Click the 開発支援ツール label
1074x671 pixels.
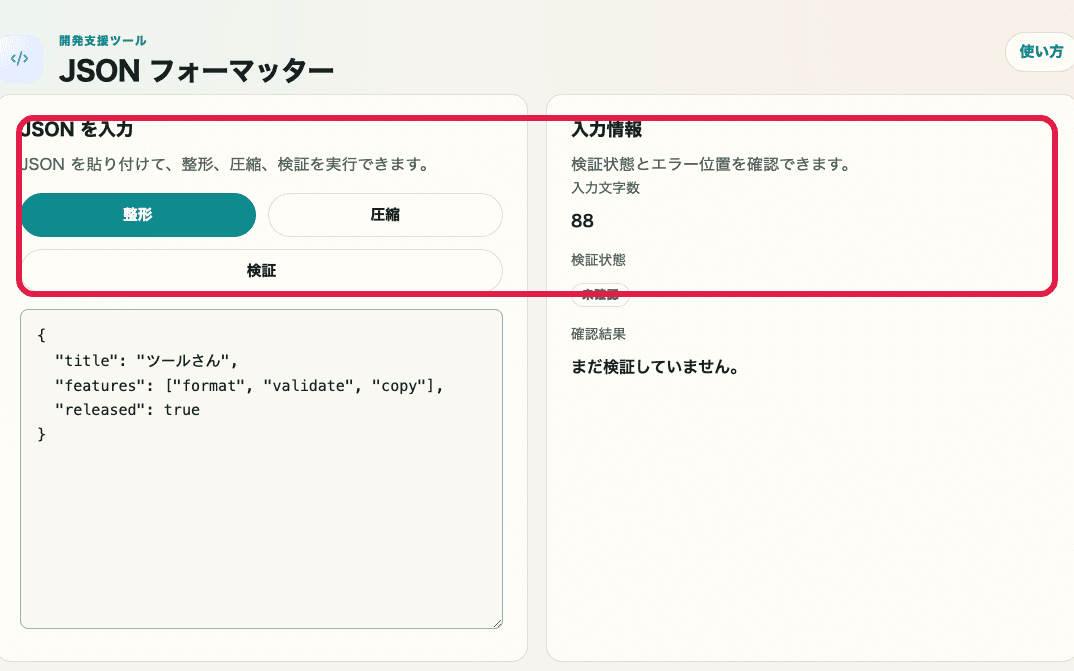pos(103,40)
